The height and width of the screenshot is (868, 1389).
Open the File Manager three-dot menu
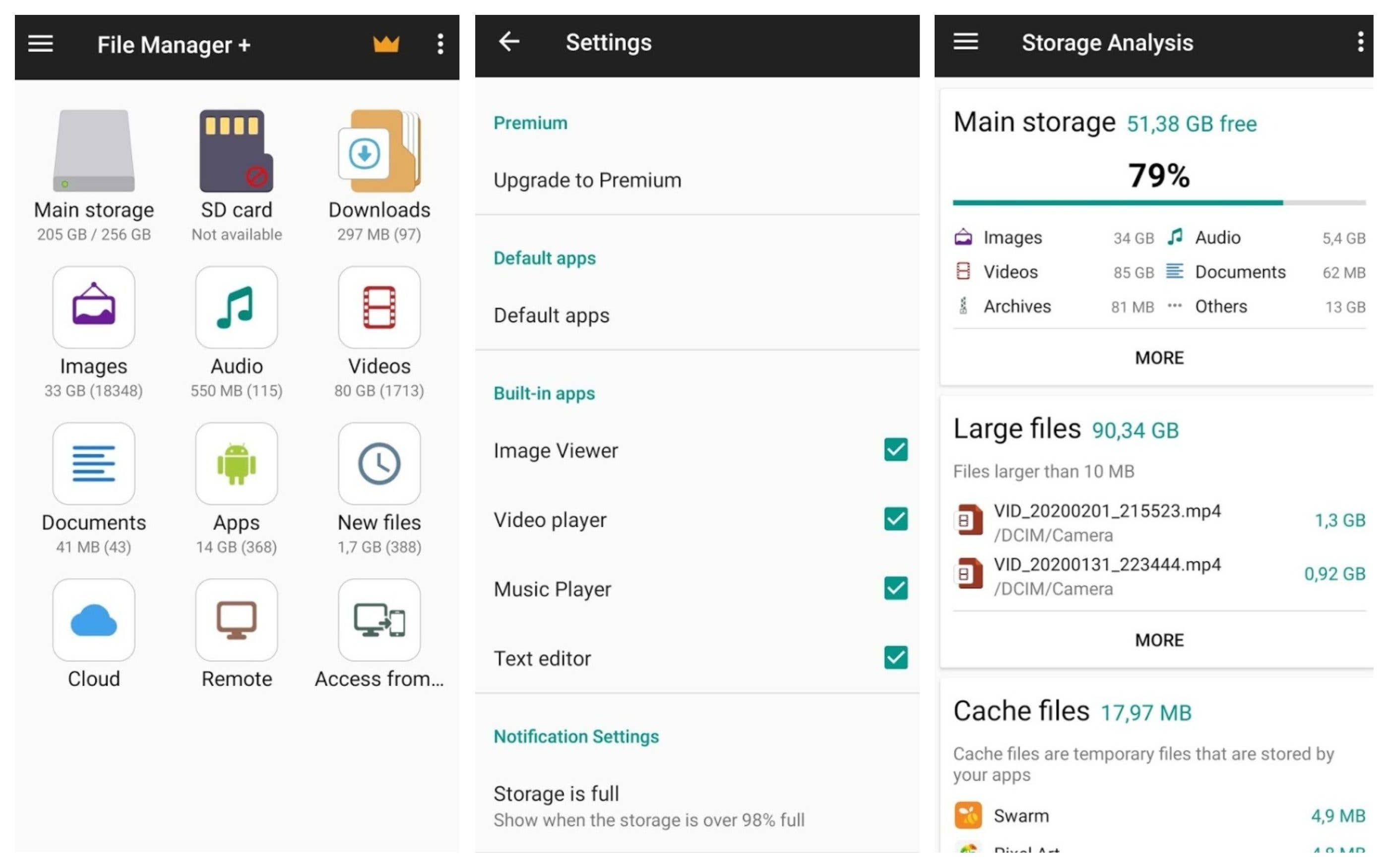[x=439, y=44]
